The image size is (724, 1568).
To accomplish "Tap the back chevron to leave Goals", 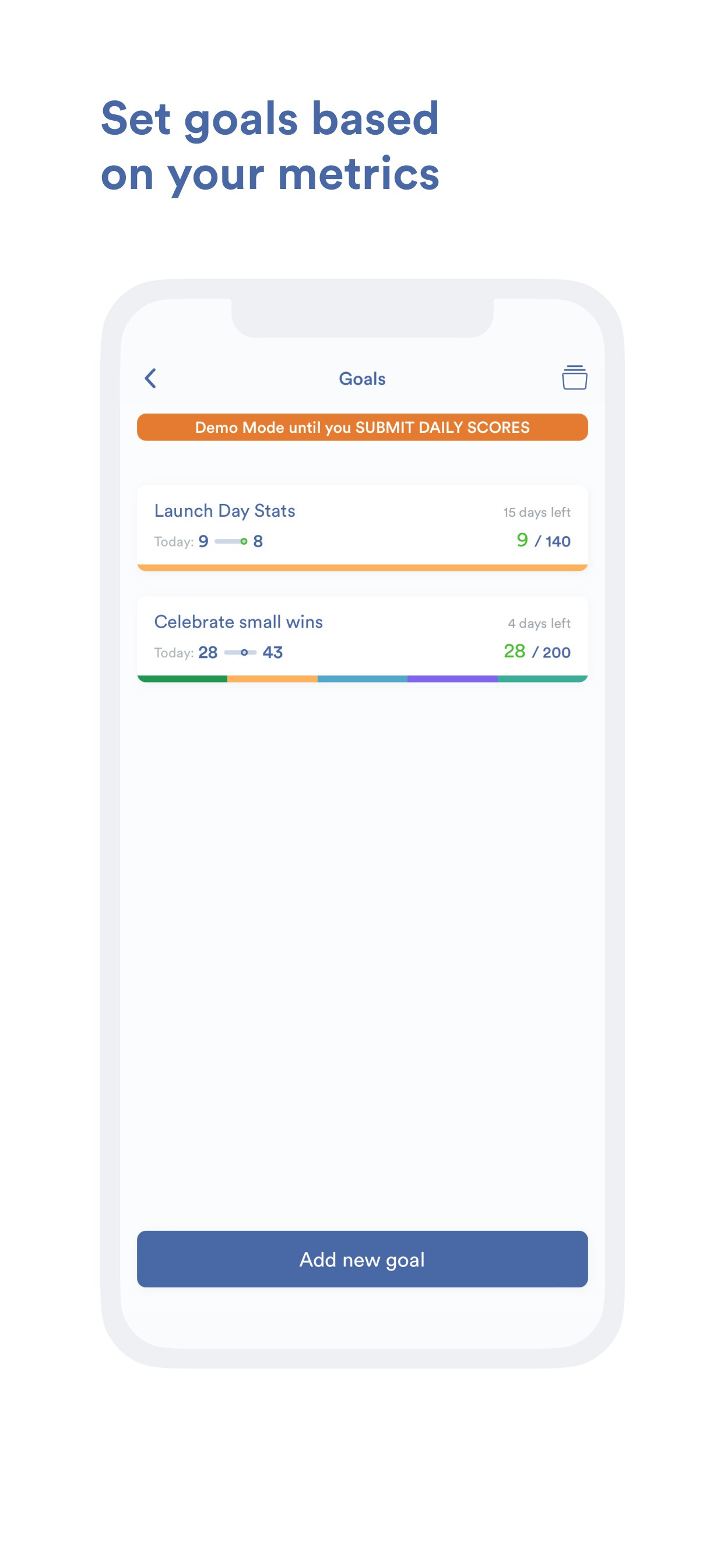I will (150, 378).
